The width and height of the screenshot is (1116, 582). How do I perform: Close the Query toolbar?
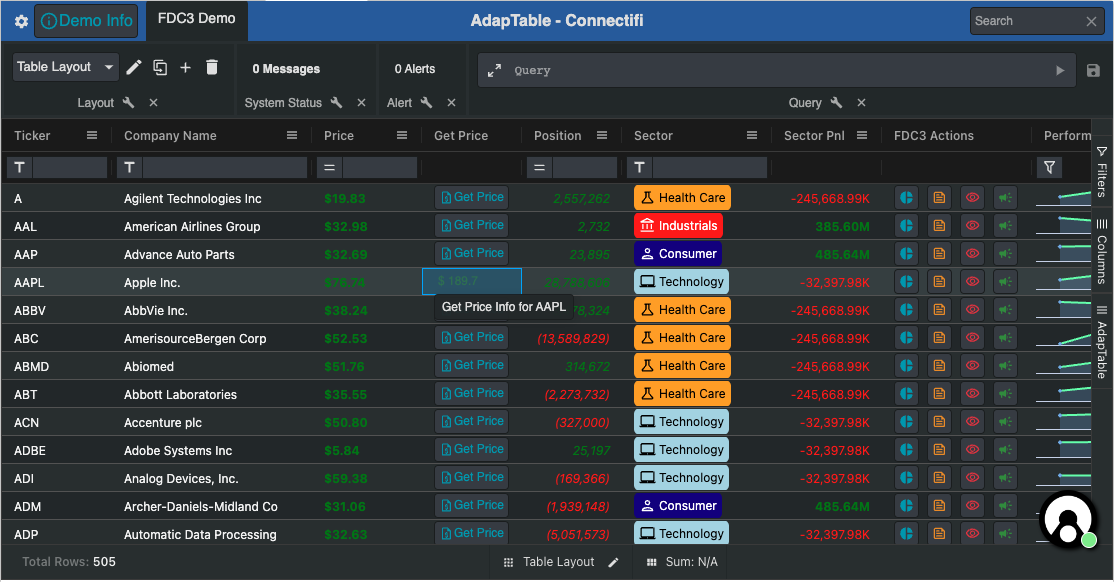point(861,102)
